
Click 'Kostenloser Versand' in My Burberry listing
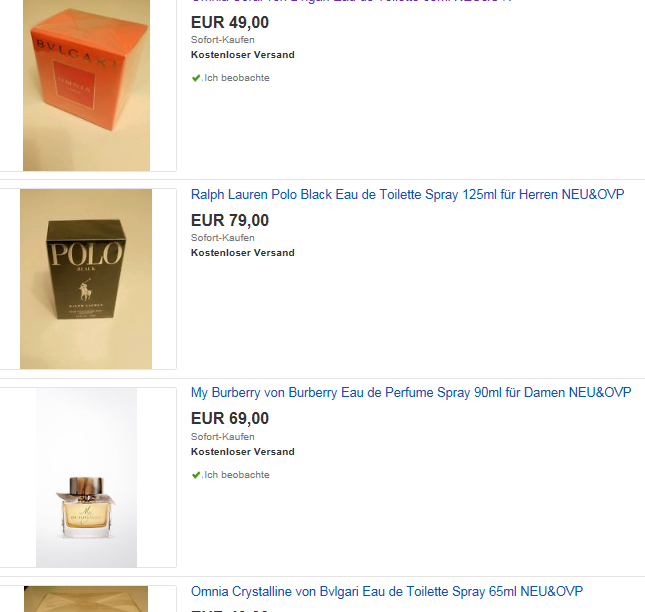(243, 452)
